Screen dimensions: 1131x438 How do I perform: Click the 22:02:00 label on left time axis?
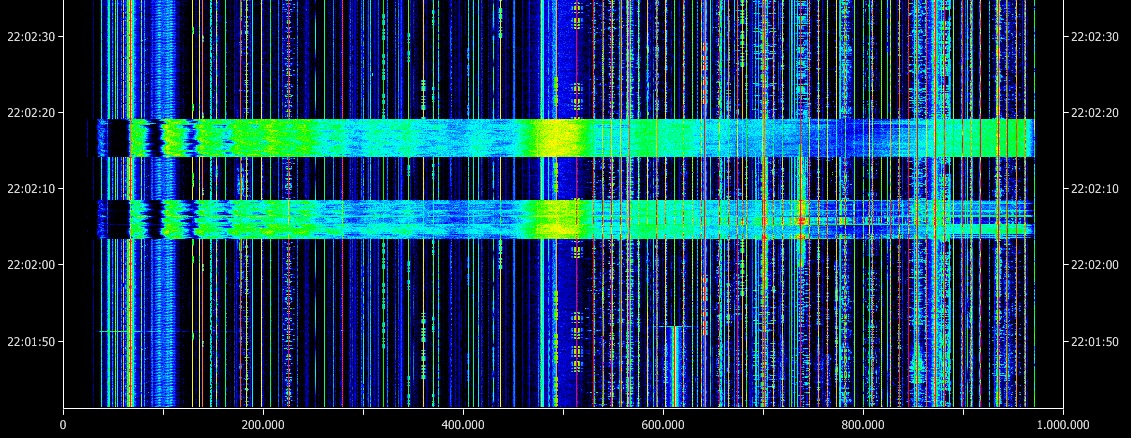click(x=30, y=265)
